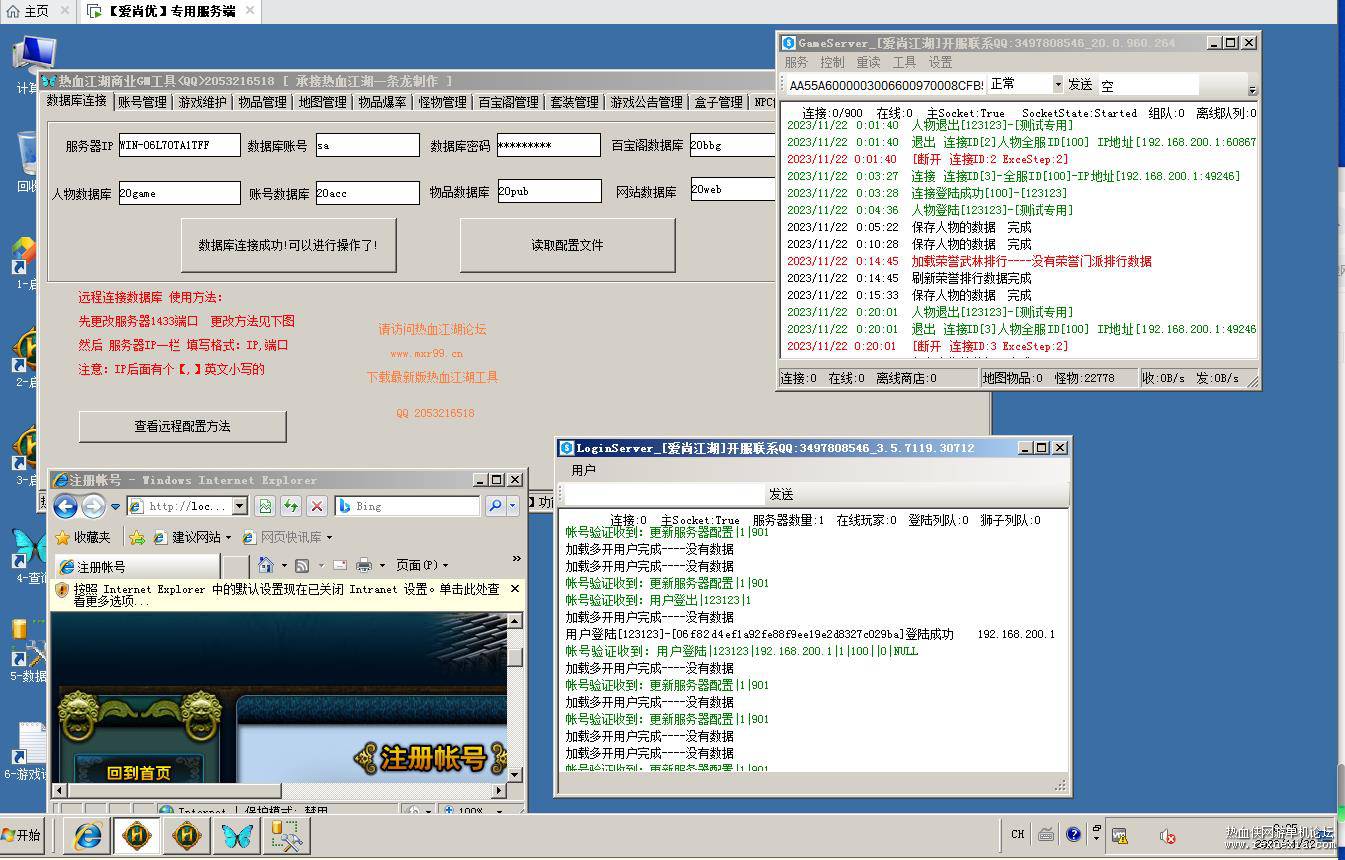Click the 服务器IP input field
Image resolution: width=1345 pixels, height=860 pixels.
pyautogui.click(x=179, y=145)
